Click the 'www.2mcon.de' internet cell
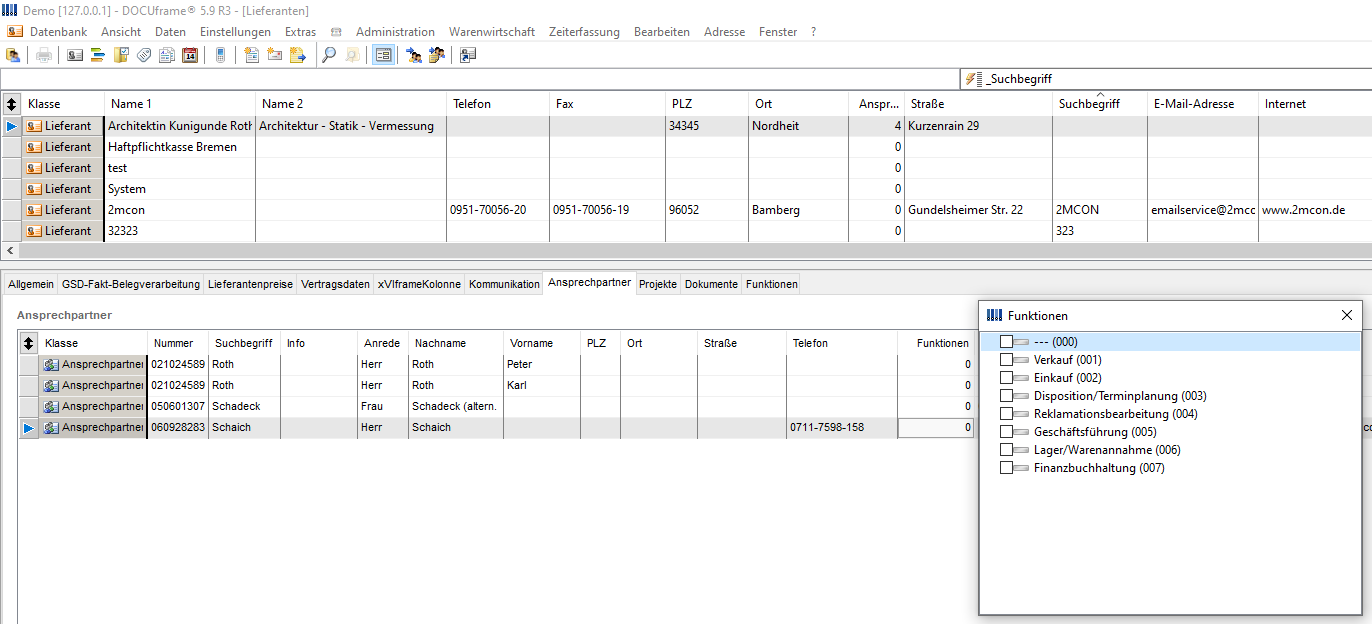This screenshot has height=624, width=1372. (x=1314, y=210)
